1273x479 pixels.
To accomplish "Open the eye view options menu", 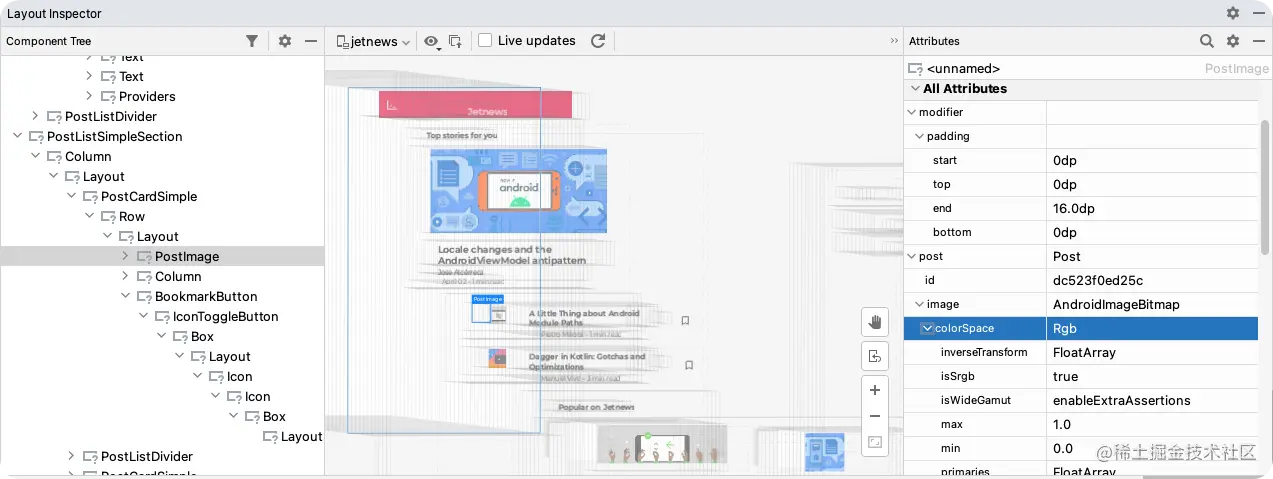I will tap(431, 41).
